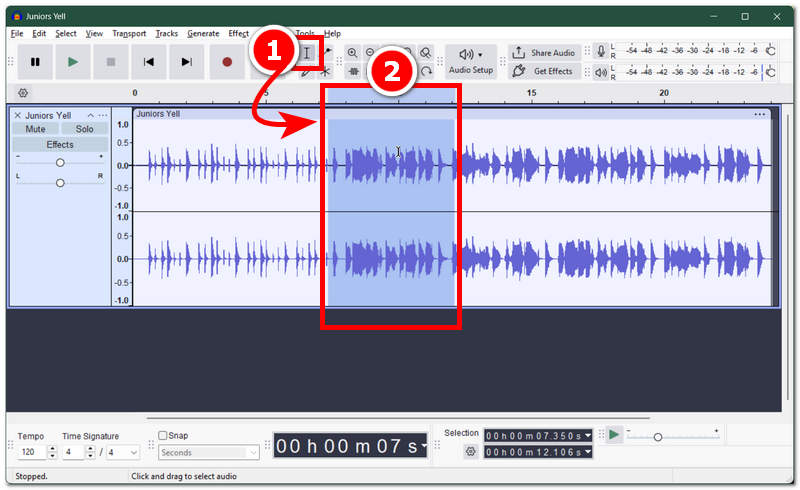
Task: Pause playback with the Pause button
Action: tap(35, 62)
